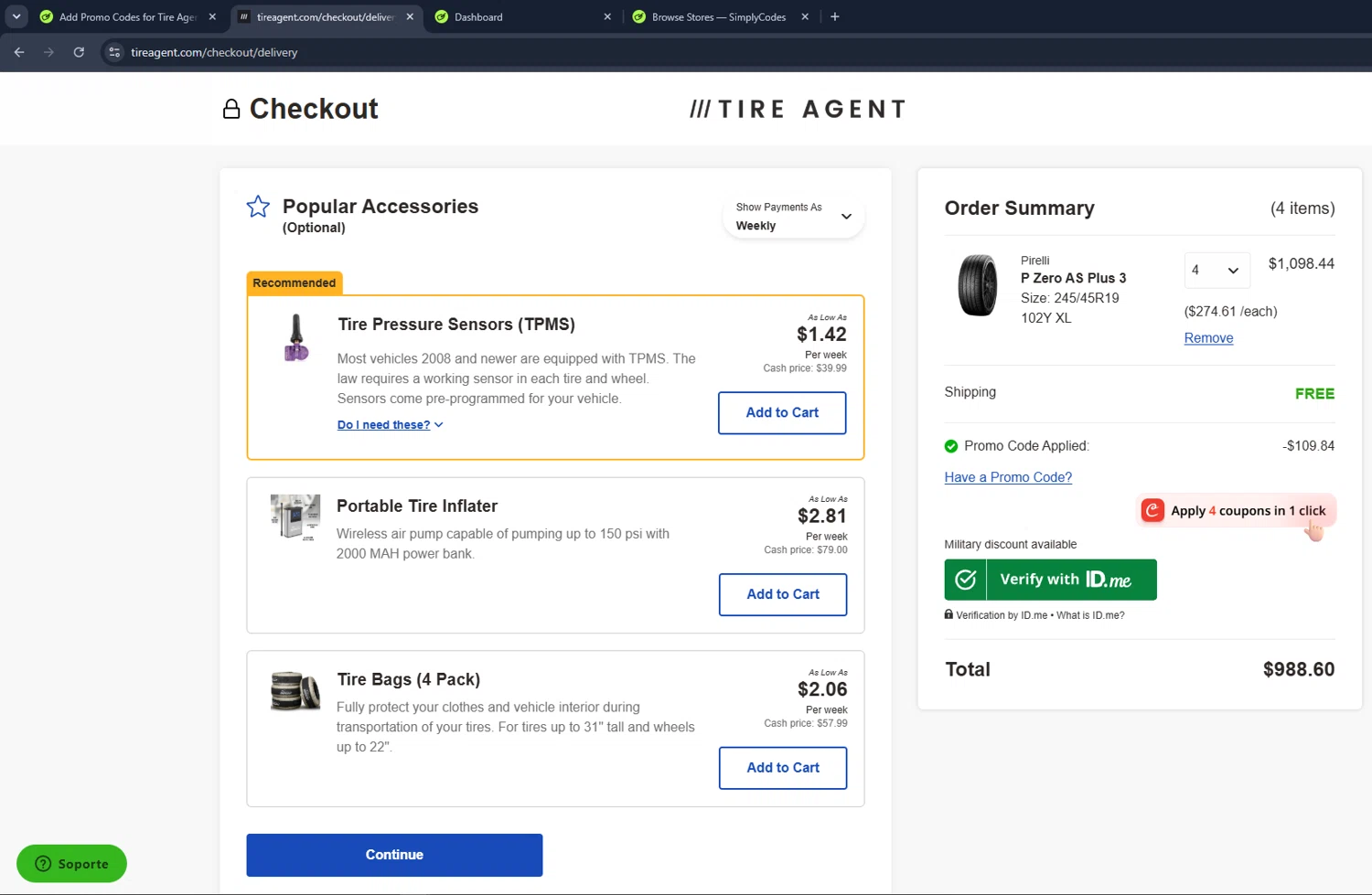
Task: Click the Order Summary heading
Action: 1019,208
